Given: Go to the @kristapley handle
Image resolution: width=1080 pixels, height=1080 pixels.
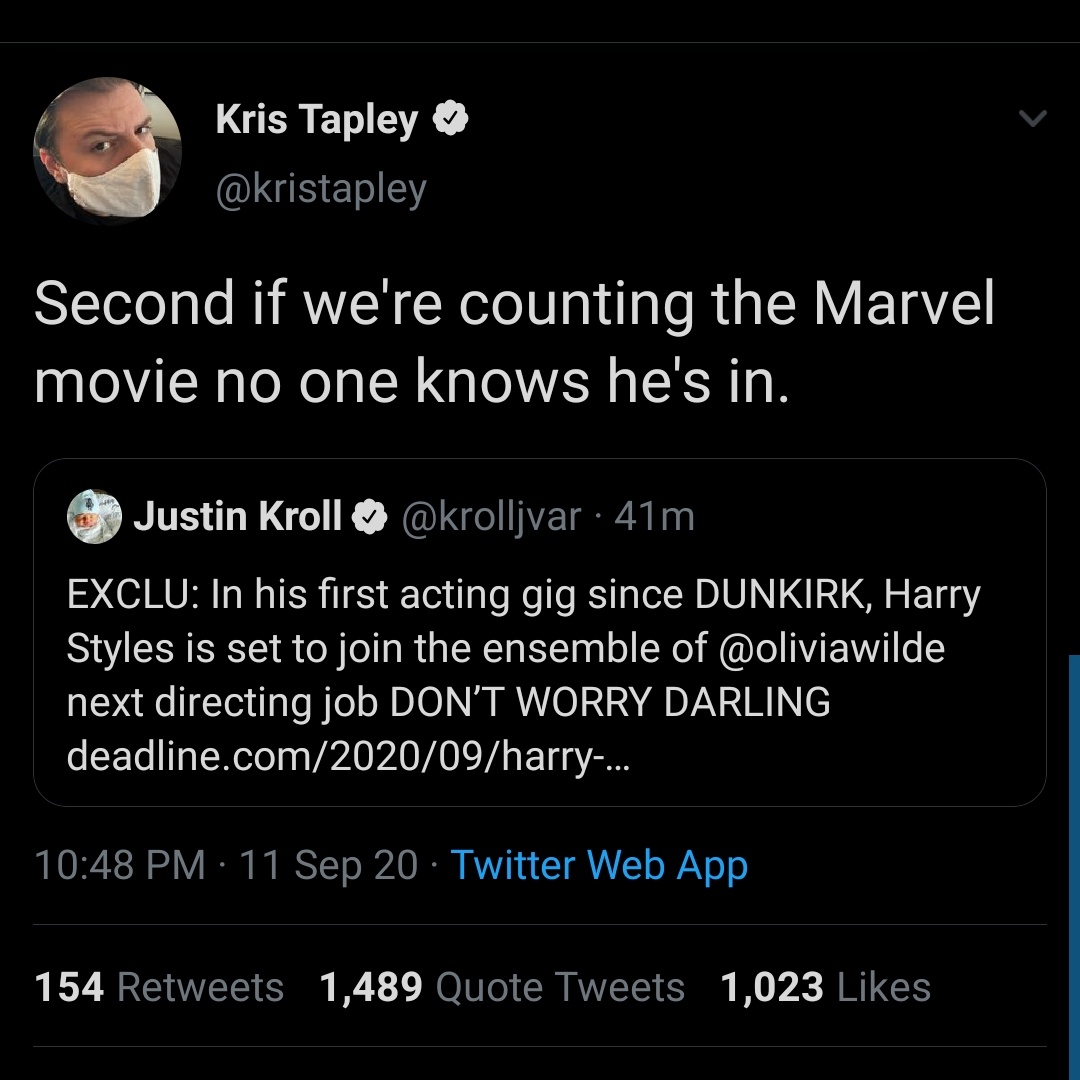Looking at the screenshot, I should (321, 188).
